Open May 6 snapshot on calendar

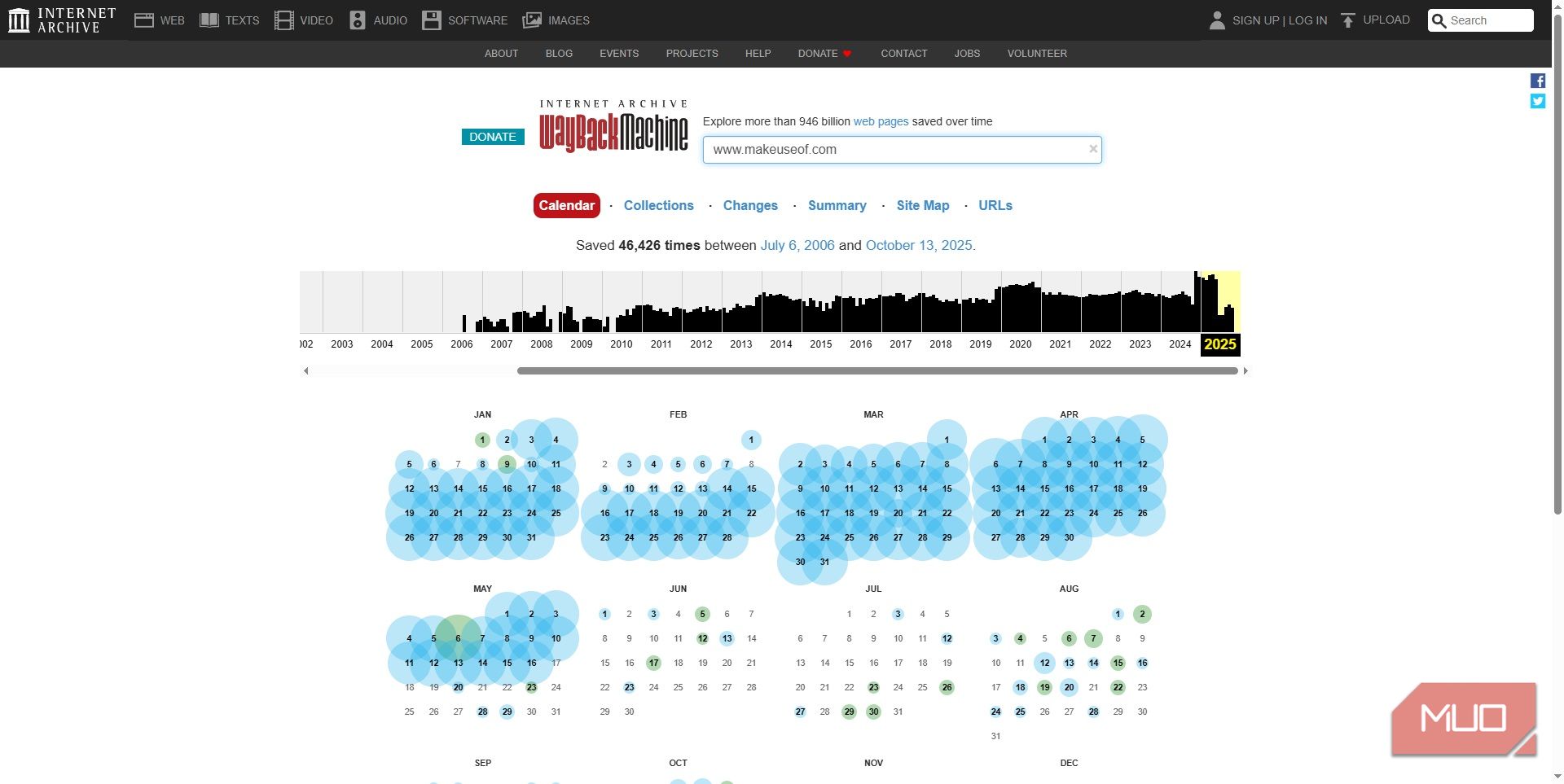[458, 638]
